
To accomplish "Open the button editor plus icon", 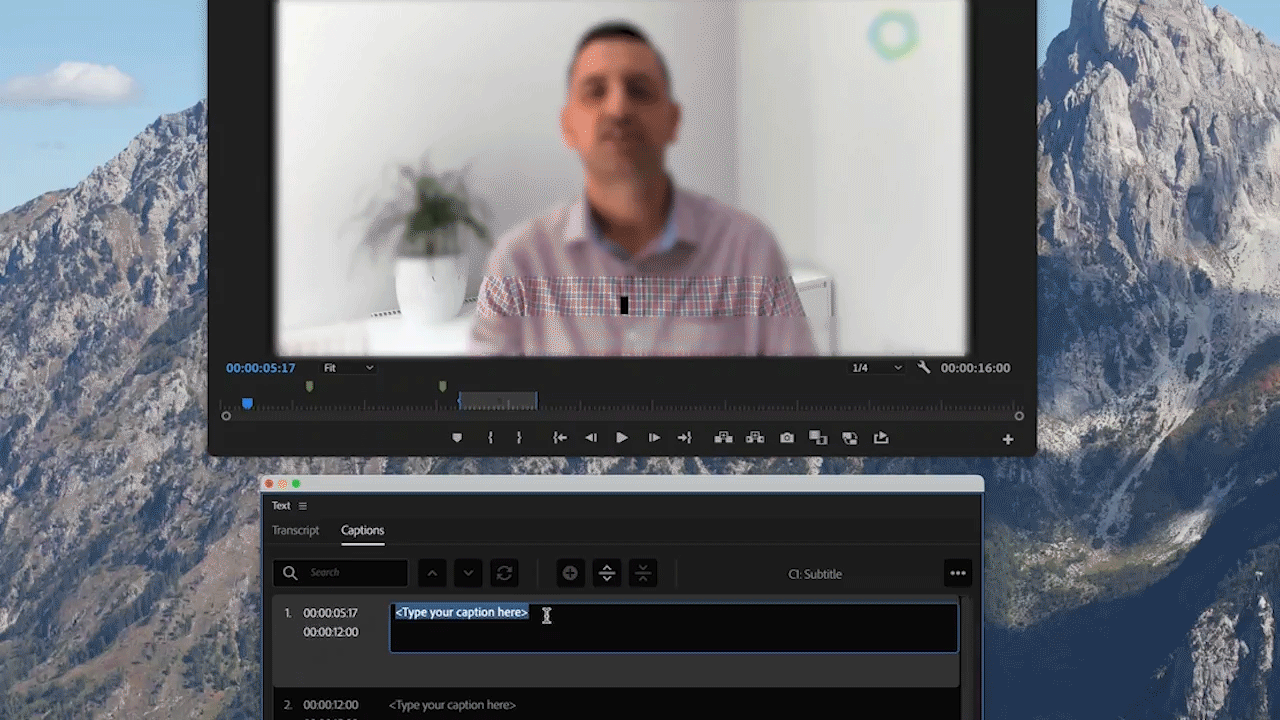I will [1008, 439].
